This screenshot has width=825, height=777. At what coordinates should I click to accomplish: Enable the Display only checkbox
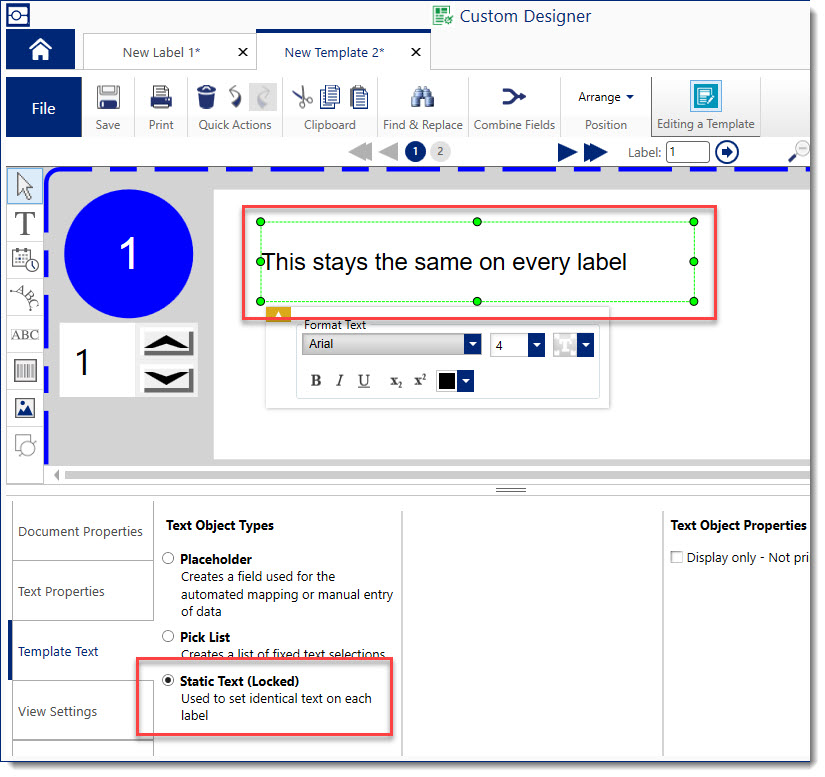[677, 558]
